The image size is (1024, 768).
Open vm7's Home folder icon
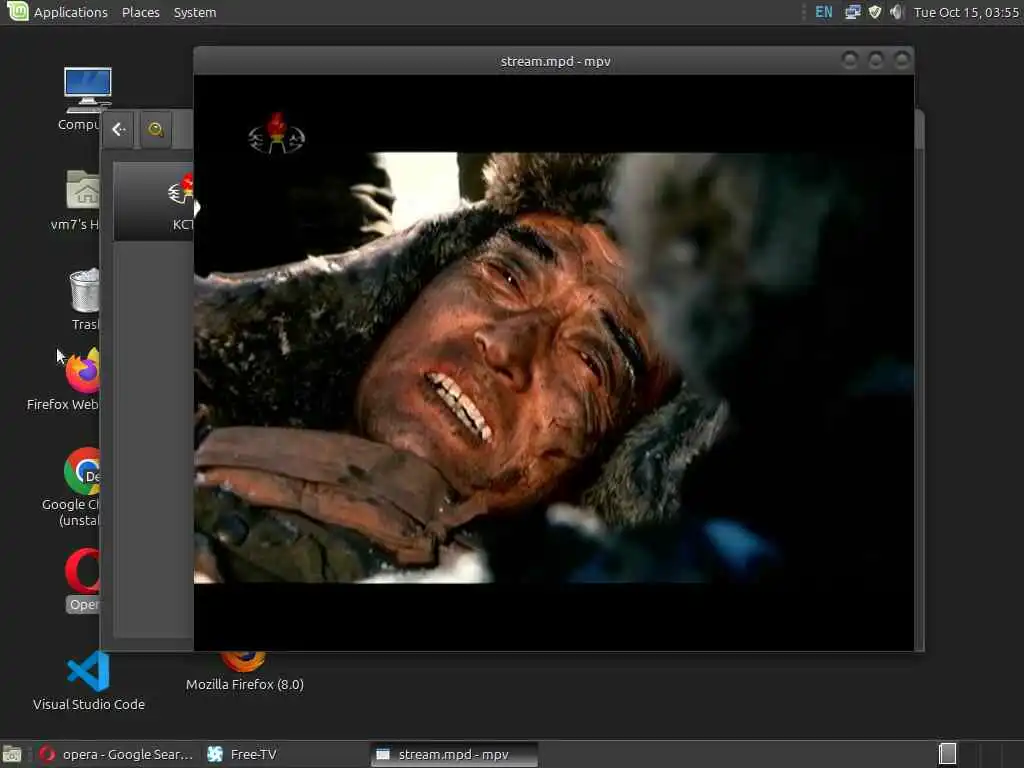pos(82,200)
